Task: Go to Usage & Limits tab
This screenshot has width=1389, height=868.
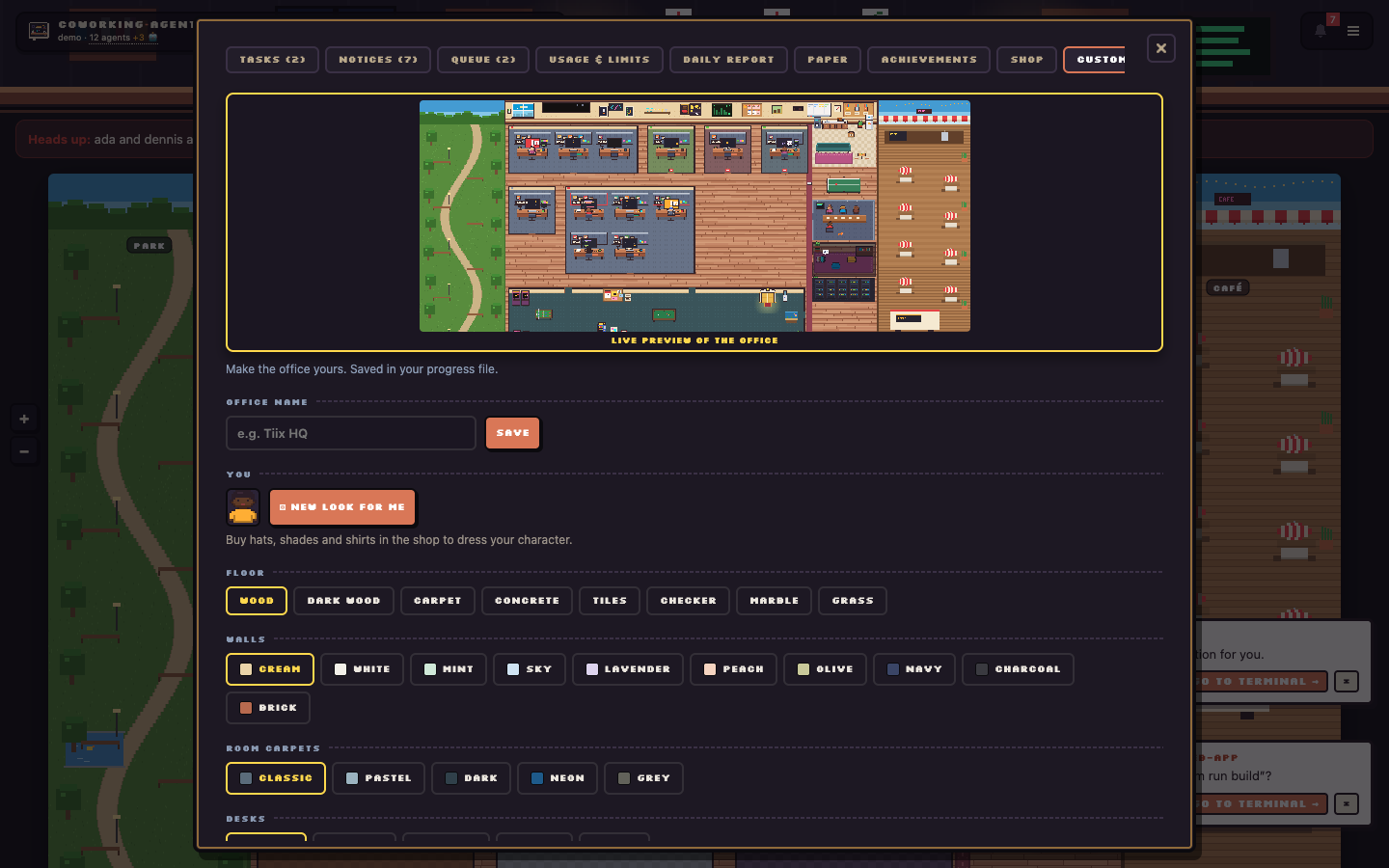Action: (x=599, y=60)
